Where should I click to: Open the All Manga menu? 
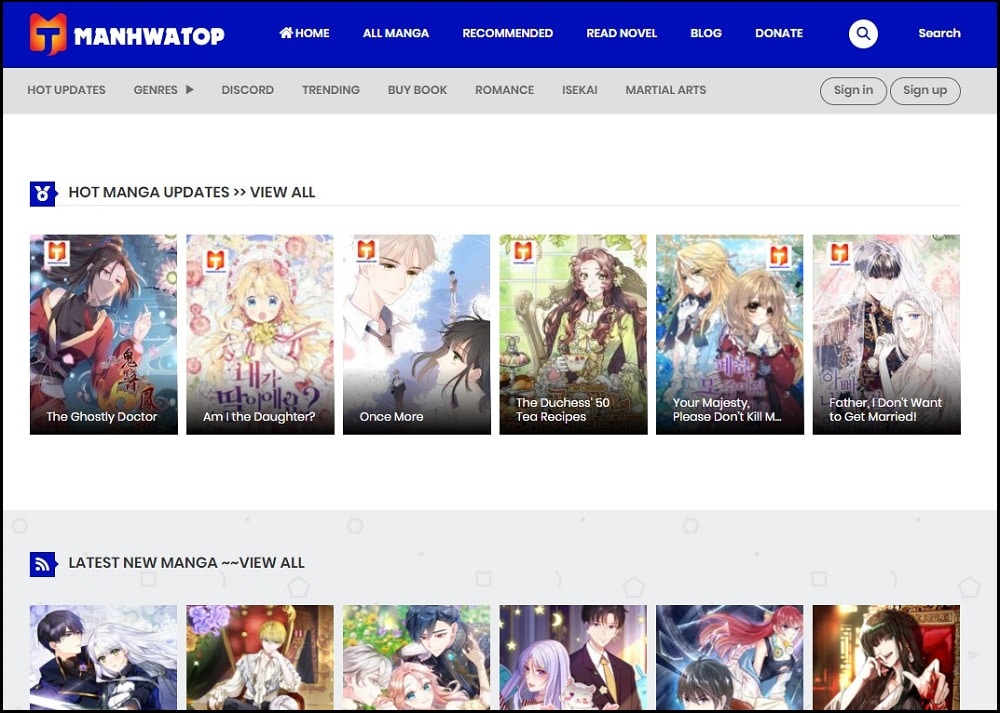pyautogui.click(x=395, y=33)
